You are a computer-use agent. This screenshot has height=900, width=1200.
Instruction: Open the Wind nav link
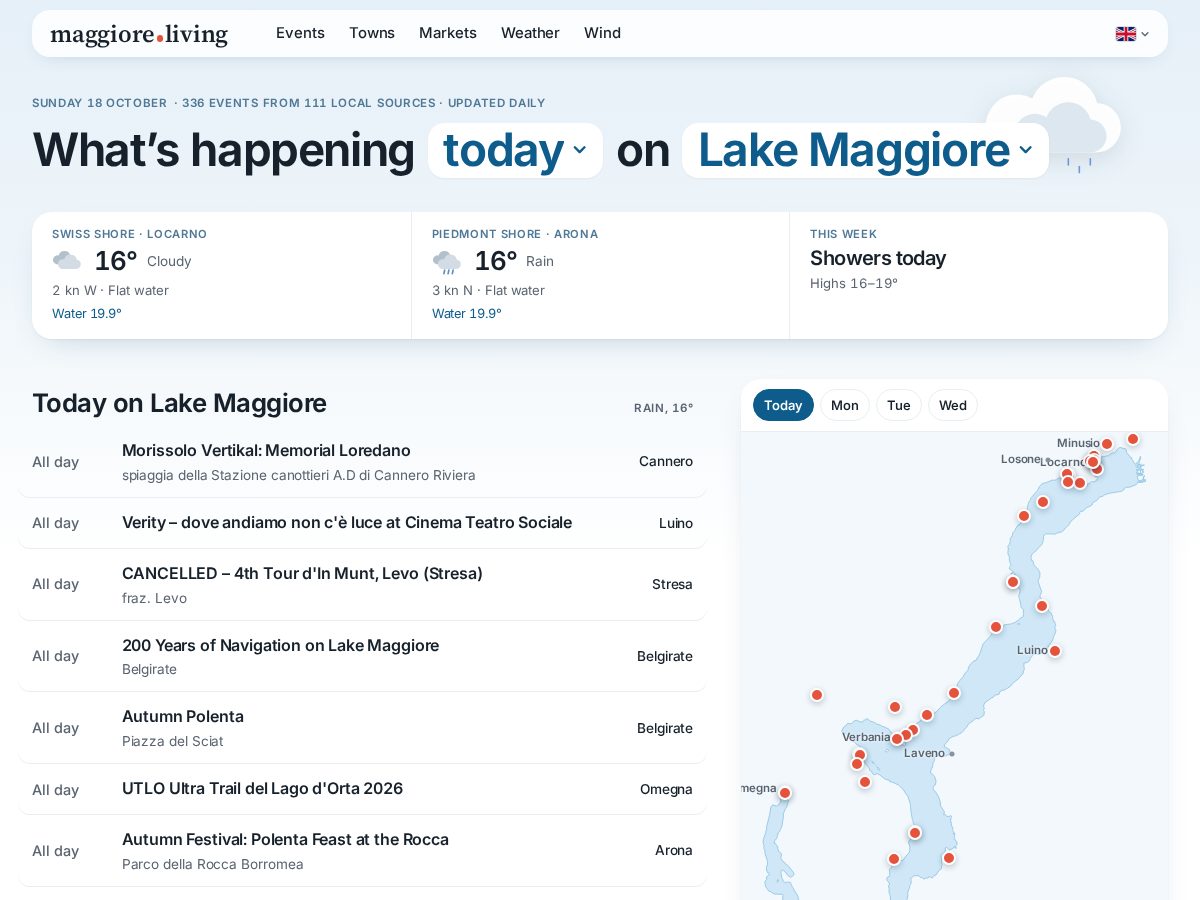602,33
